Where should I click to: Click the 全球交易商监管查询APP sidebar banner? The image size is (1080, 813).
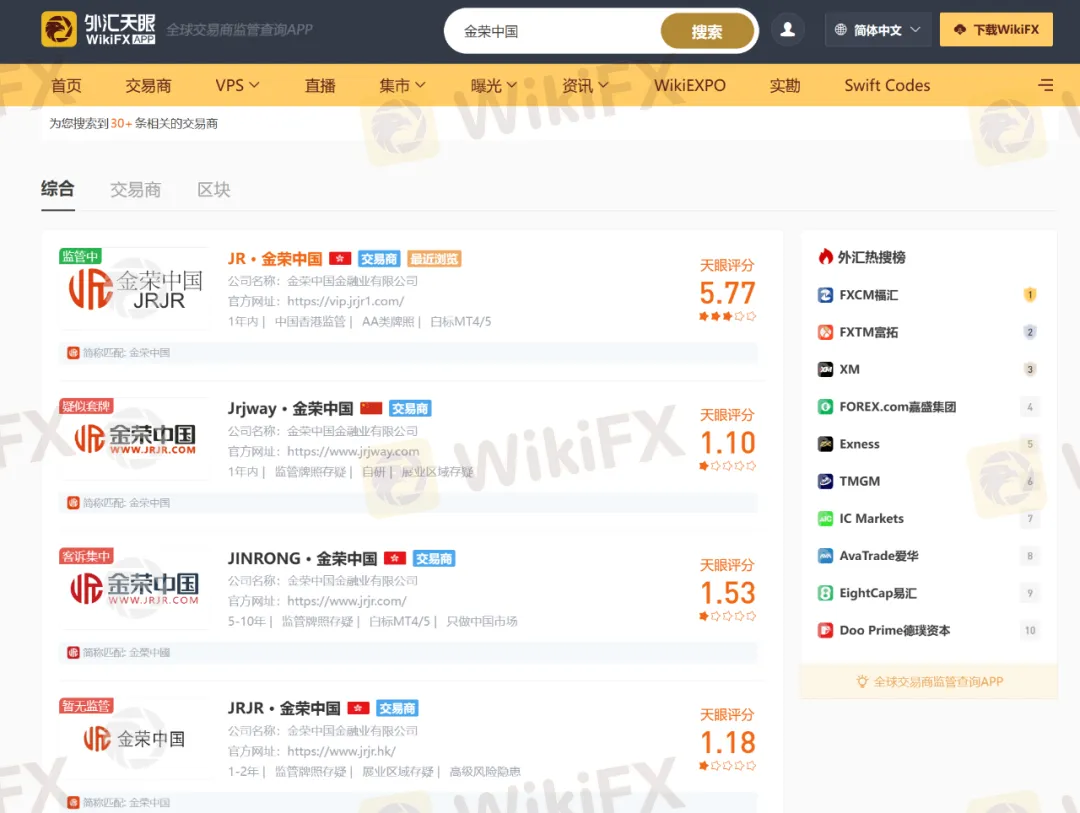point(928,681)
